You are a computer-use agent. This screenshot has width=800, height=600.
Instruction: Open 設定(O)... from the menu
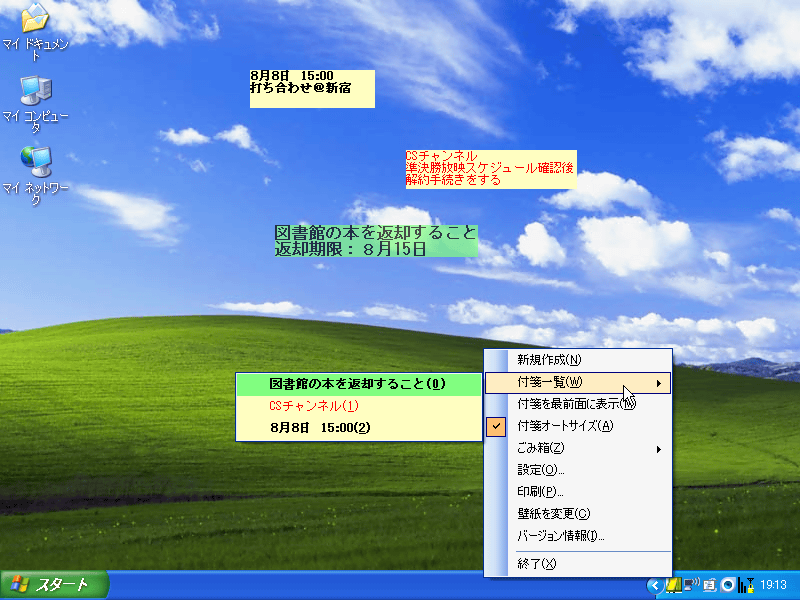coord(578,470)
